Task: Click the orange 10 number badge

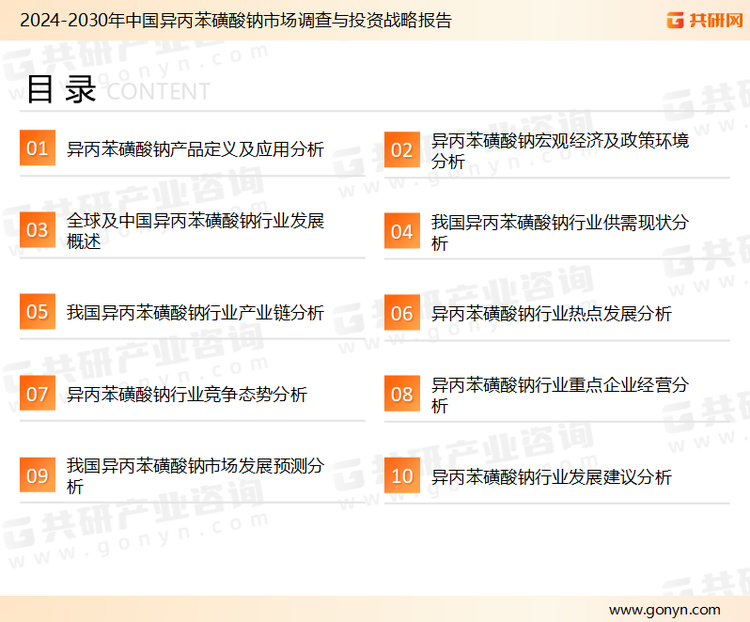Action: pos(402,476)
